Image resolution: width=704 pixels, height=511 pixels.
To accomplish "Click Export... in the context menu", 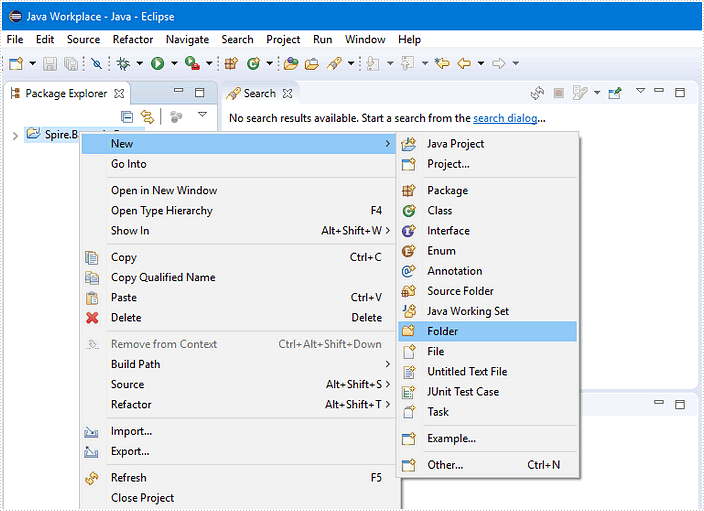I will [x=238, y=451].
